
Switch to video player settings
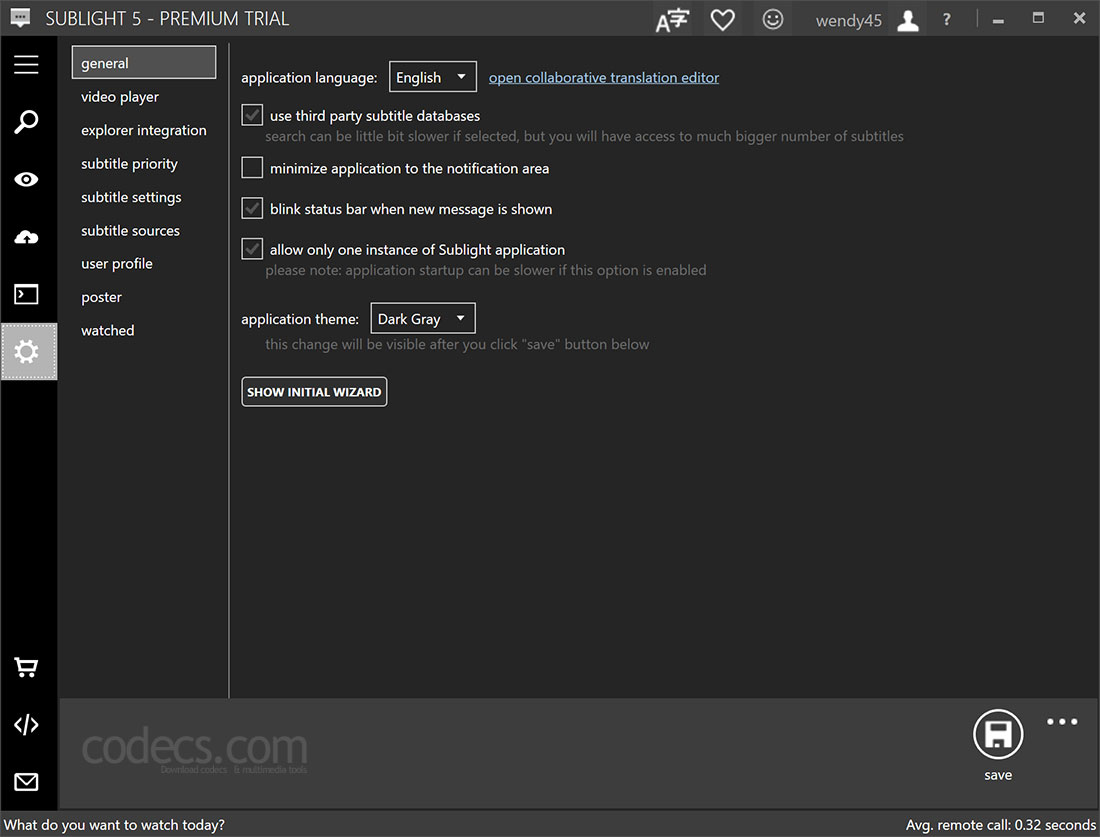click(120, 97)
